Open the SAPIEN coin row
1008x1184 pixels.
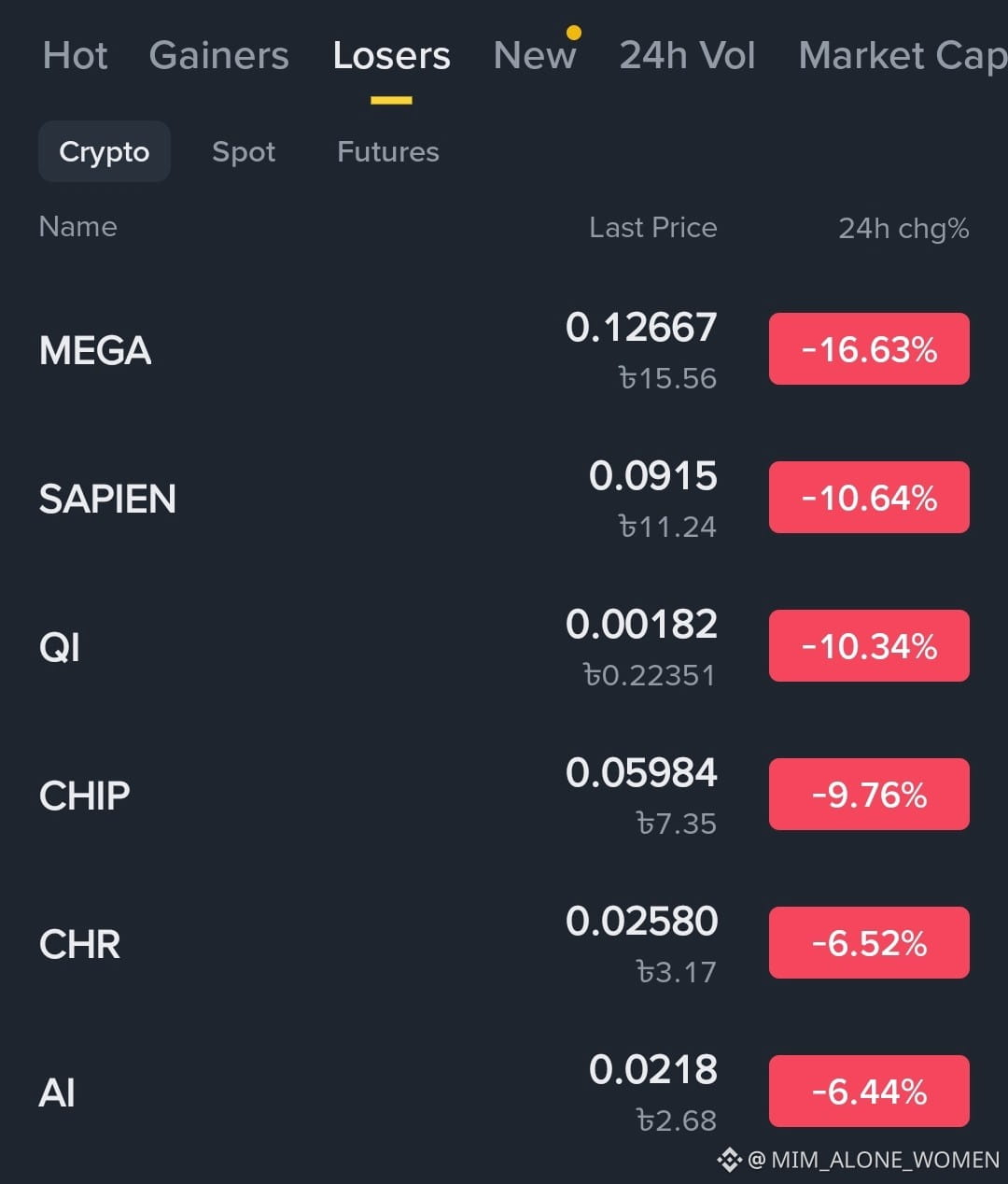click(504, 499)
